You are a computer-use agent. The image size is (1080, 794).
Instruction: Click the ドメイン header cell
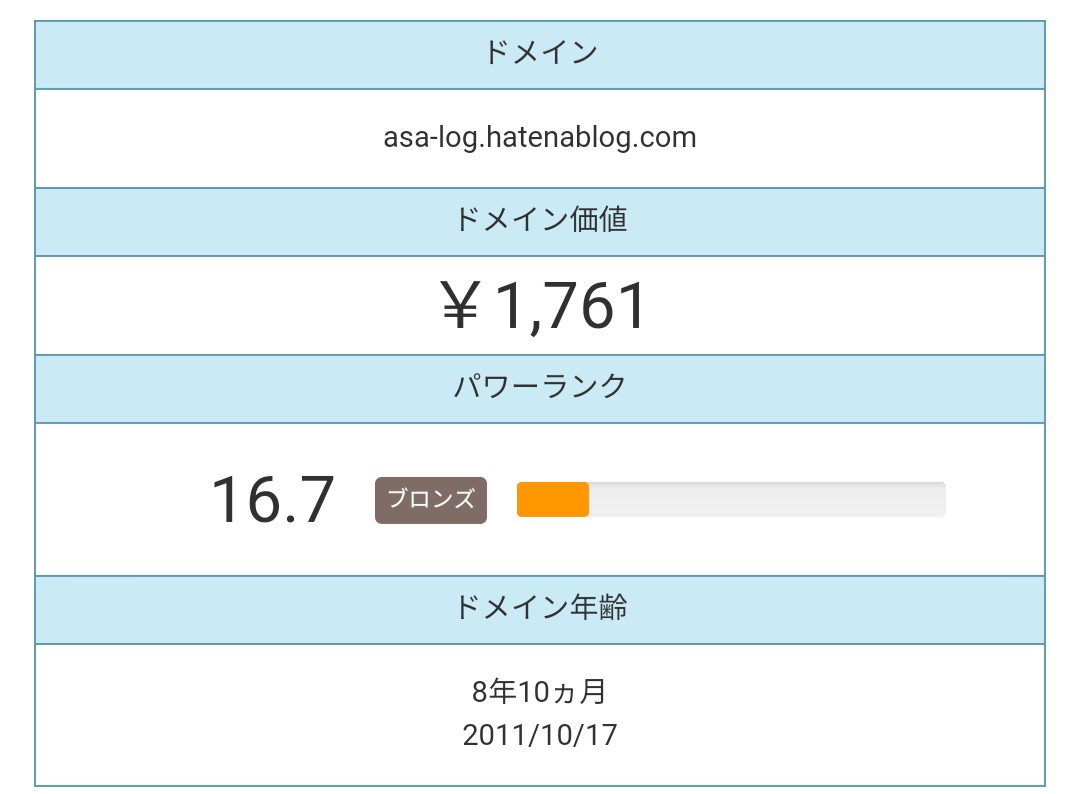pyautogui.click(x=540, y=54)
